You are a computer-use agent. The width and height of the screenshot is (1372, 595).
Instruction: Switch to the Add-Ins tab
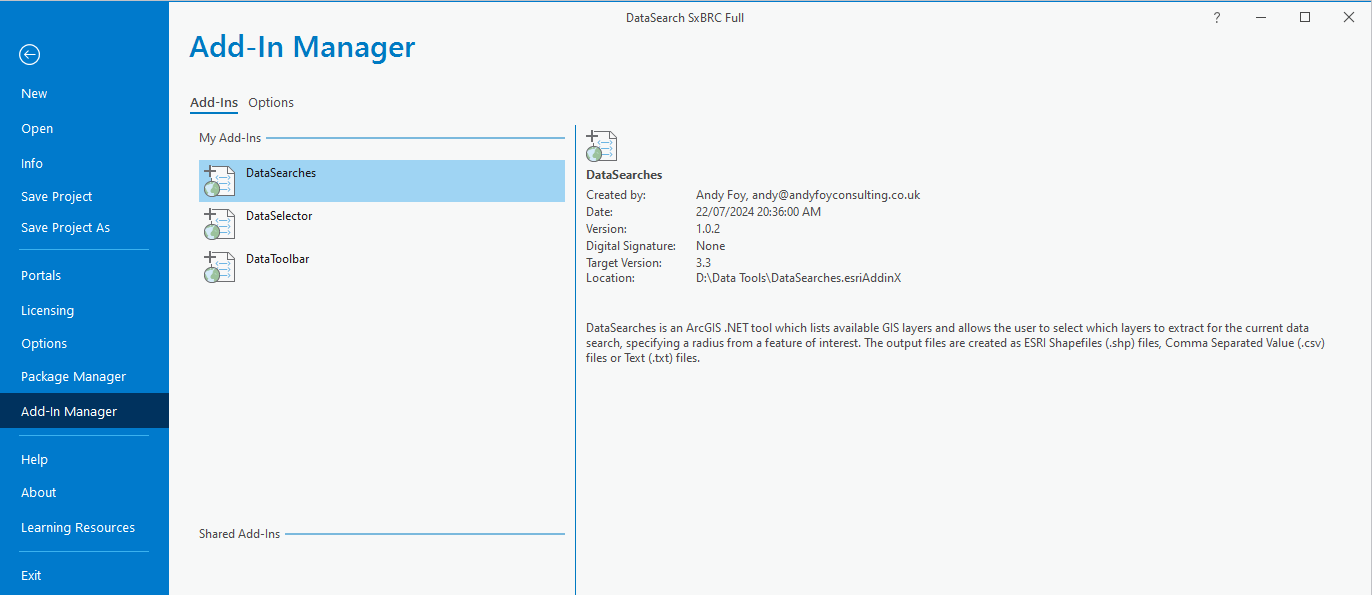click(x=214, y=102)
